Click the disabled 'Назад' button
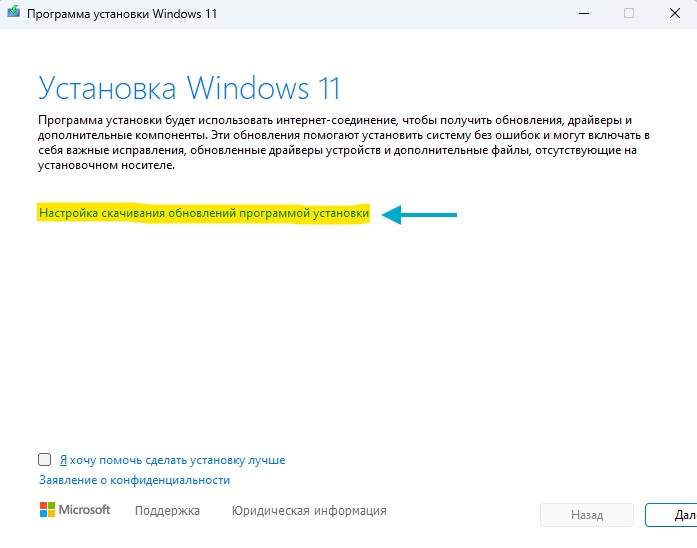697x548 pixels. pyautogui.click(x=587, y=515)
